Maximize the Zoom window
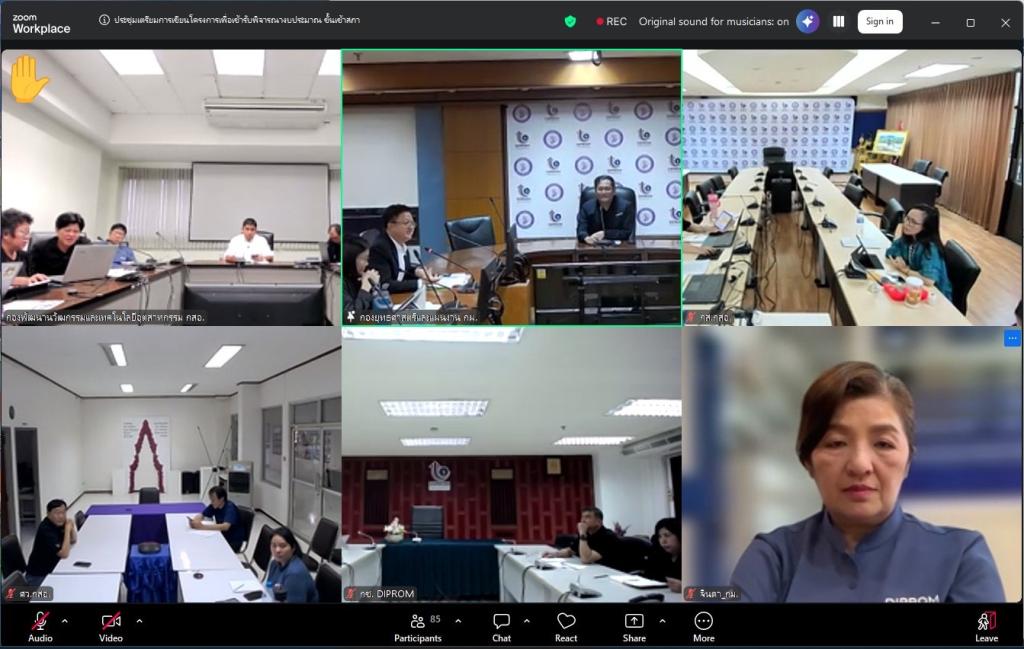 coord(970,22)
